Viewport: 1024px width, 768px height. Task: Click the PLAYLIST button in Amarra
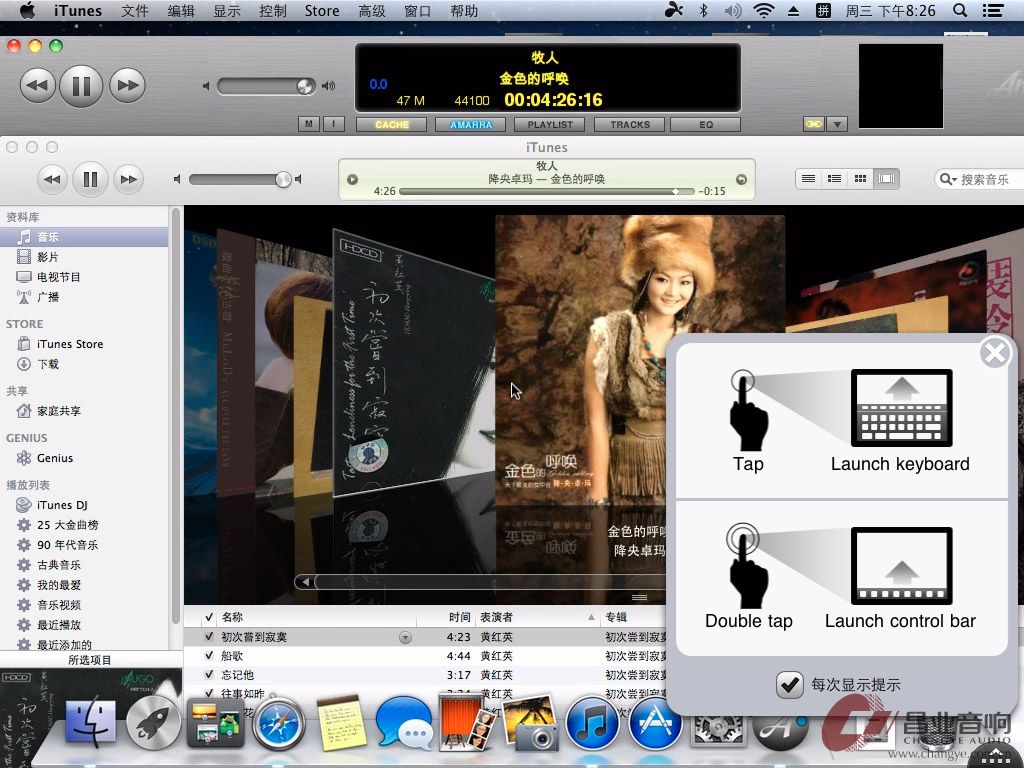(550, 124)
